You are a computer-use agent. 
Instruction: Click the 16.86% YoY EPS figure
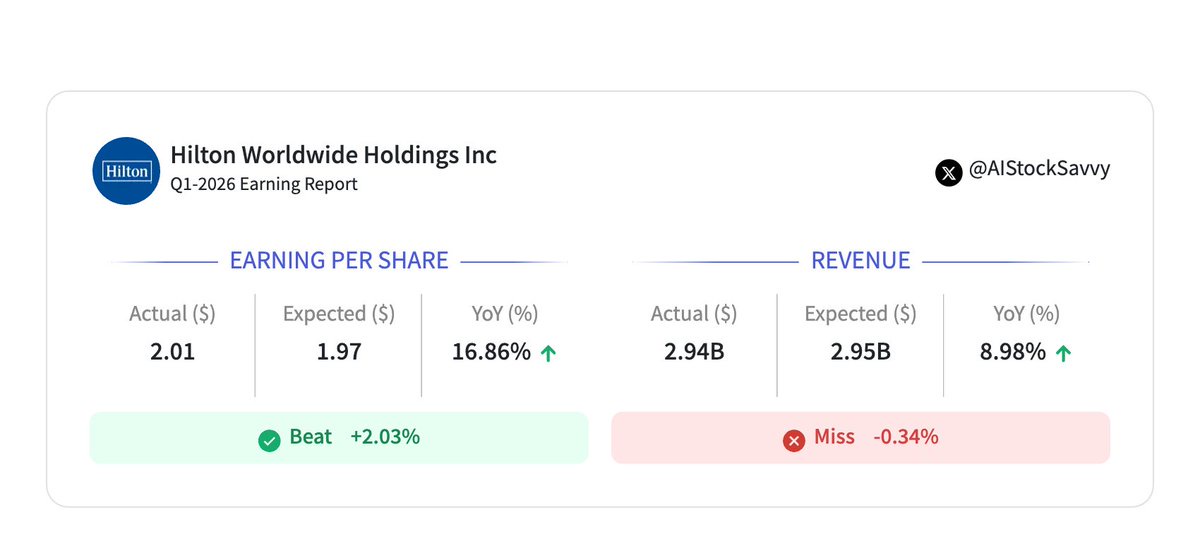pyautogui.click(x=490, y=352)
